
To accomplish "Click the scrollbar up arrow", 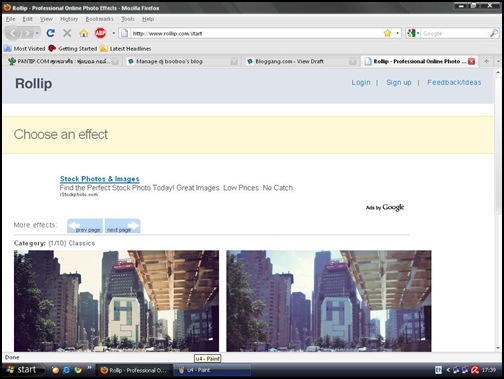I will point(498,72).
